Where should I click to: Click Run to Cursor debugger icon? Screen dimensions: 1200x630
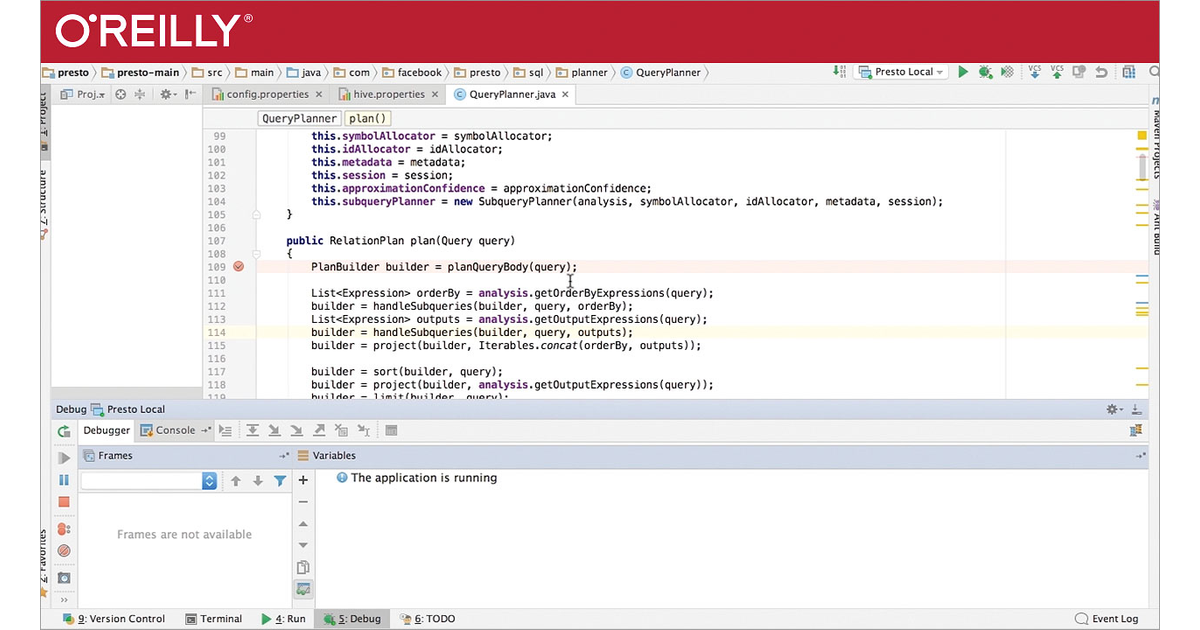364,431
